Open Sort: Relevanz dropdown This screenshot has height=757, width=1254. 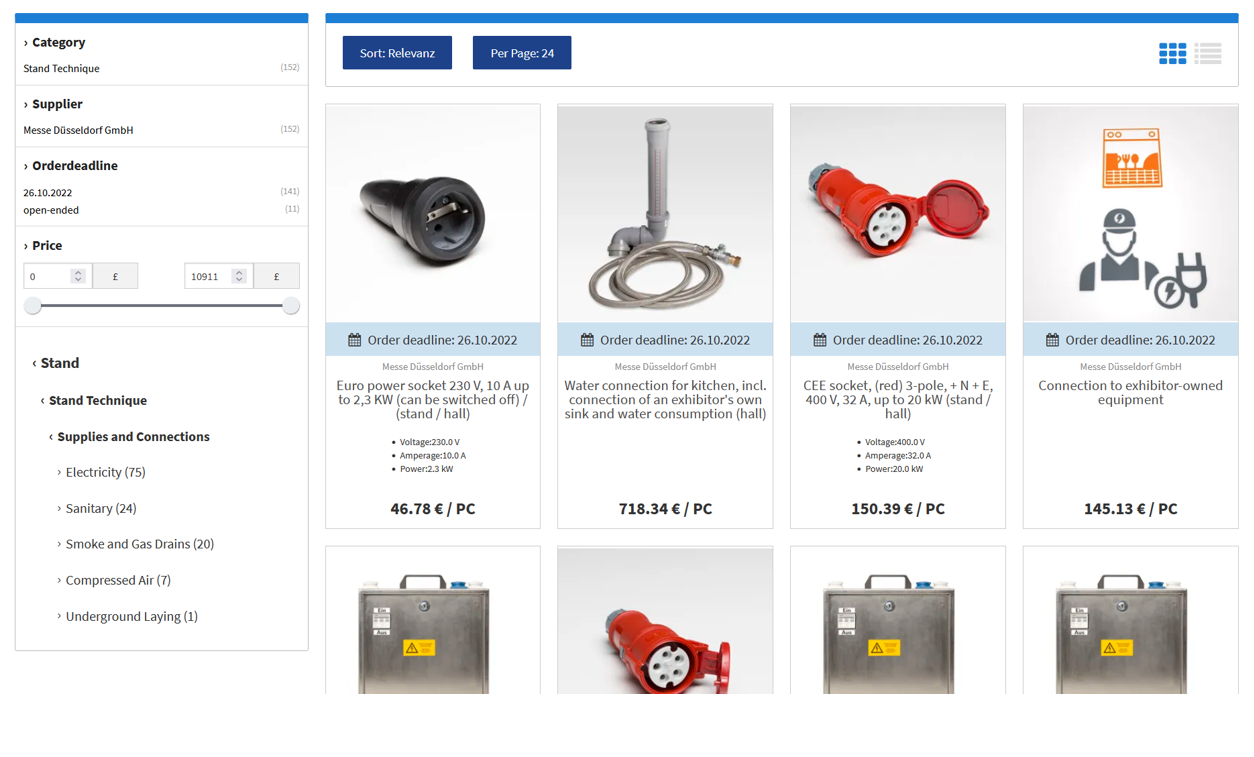(397, 53)
